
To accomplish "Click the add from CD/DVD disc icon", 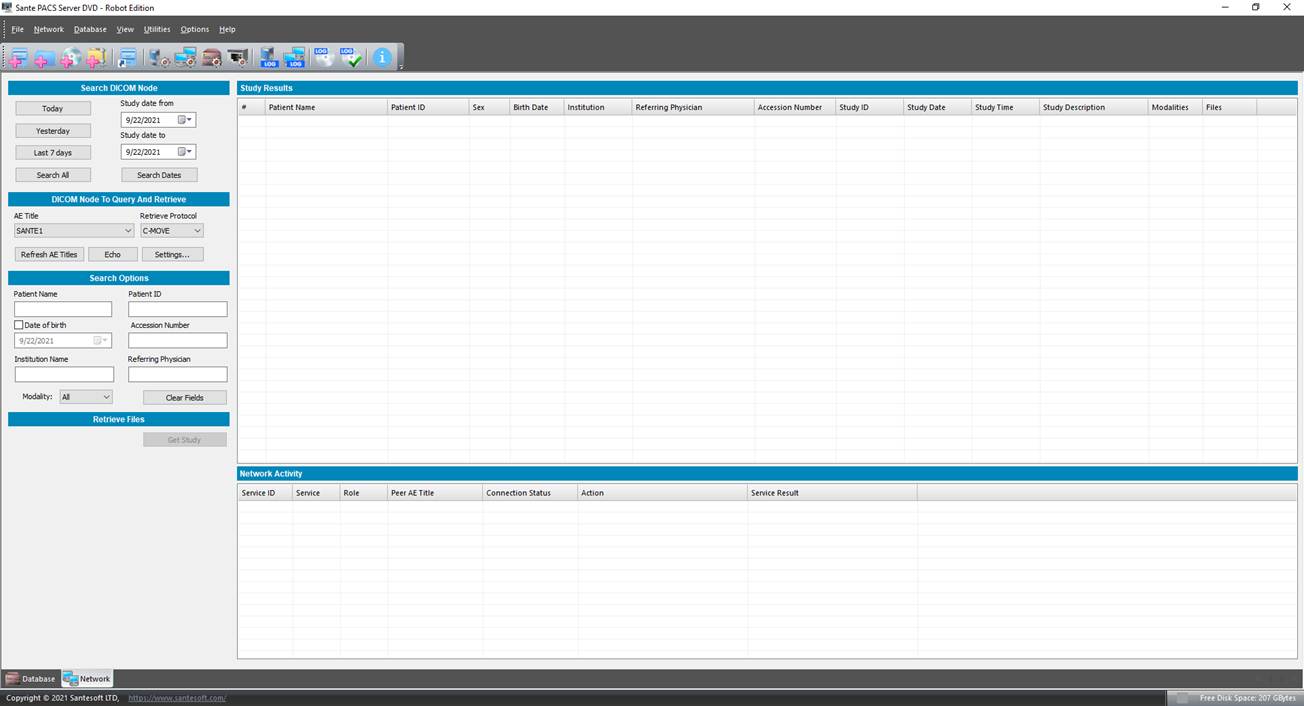I will 70,57.
